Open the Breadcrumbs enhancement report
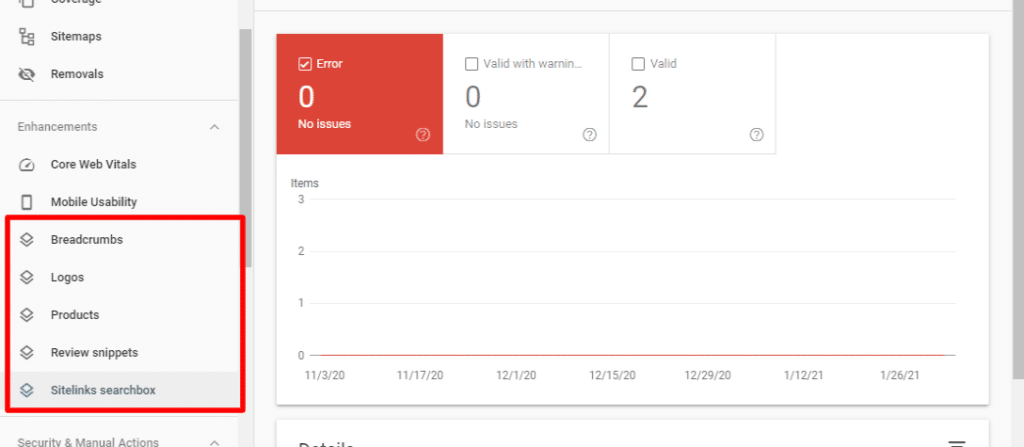Screen dimensions: 1024x447 coord(119,240)
